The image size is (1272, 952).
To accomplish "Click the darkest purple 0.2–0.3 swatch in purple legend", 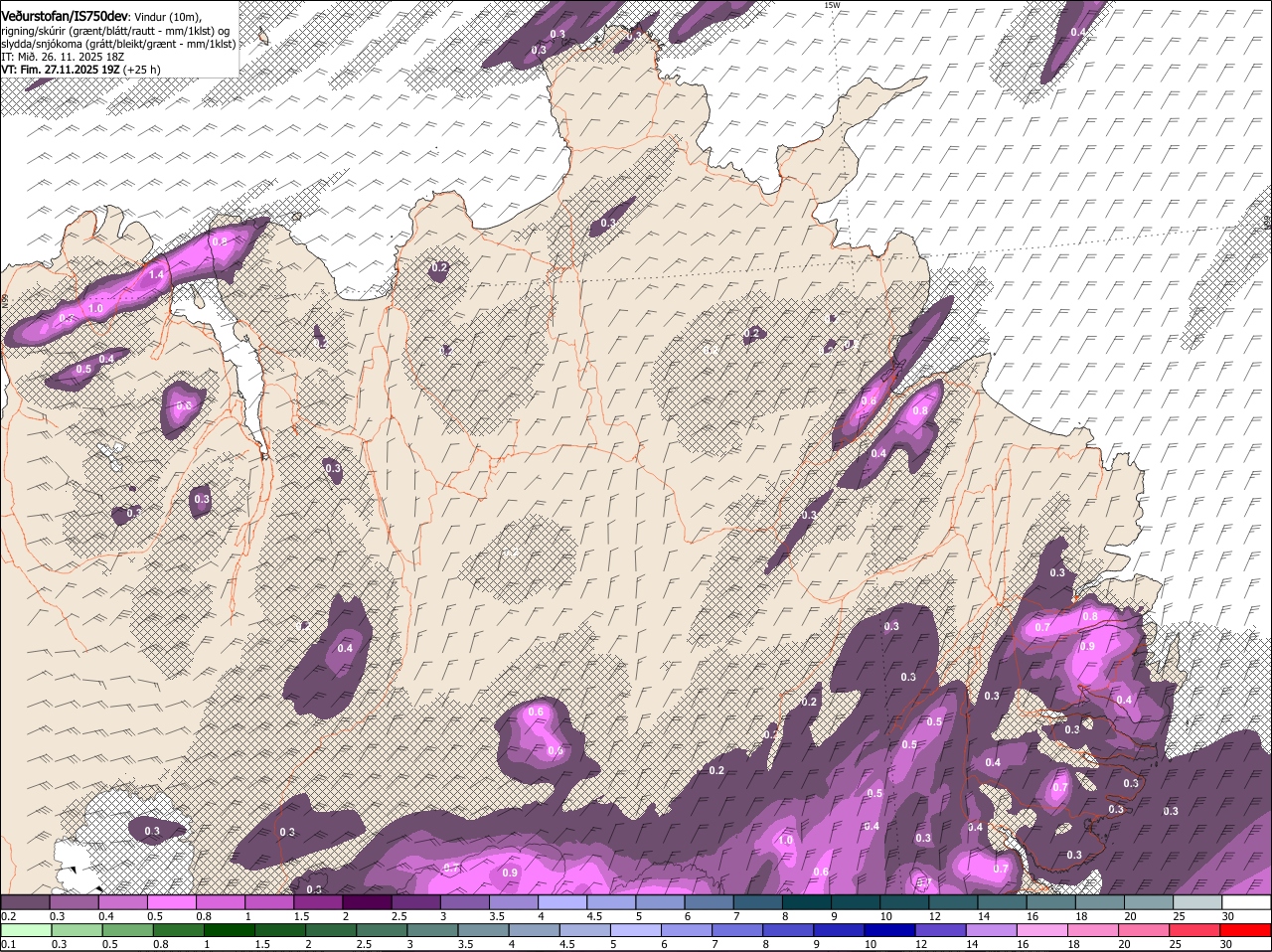I will (x=25, y=902).
